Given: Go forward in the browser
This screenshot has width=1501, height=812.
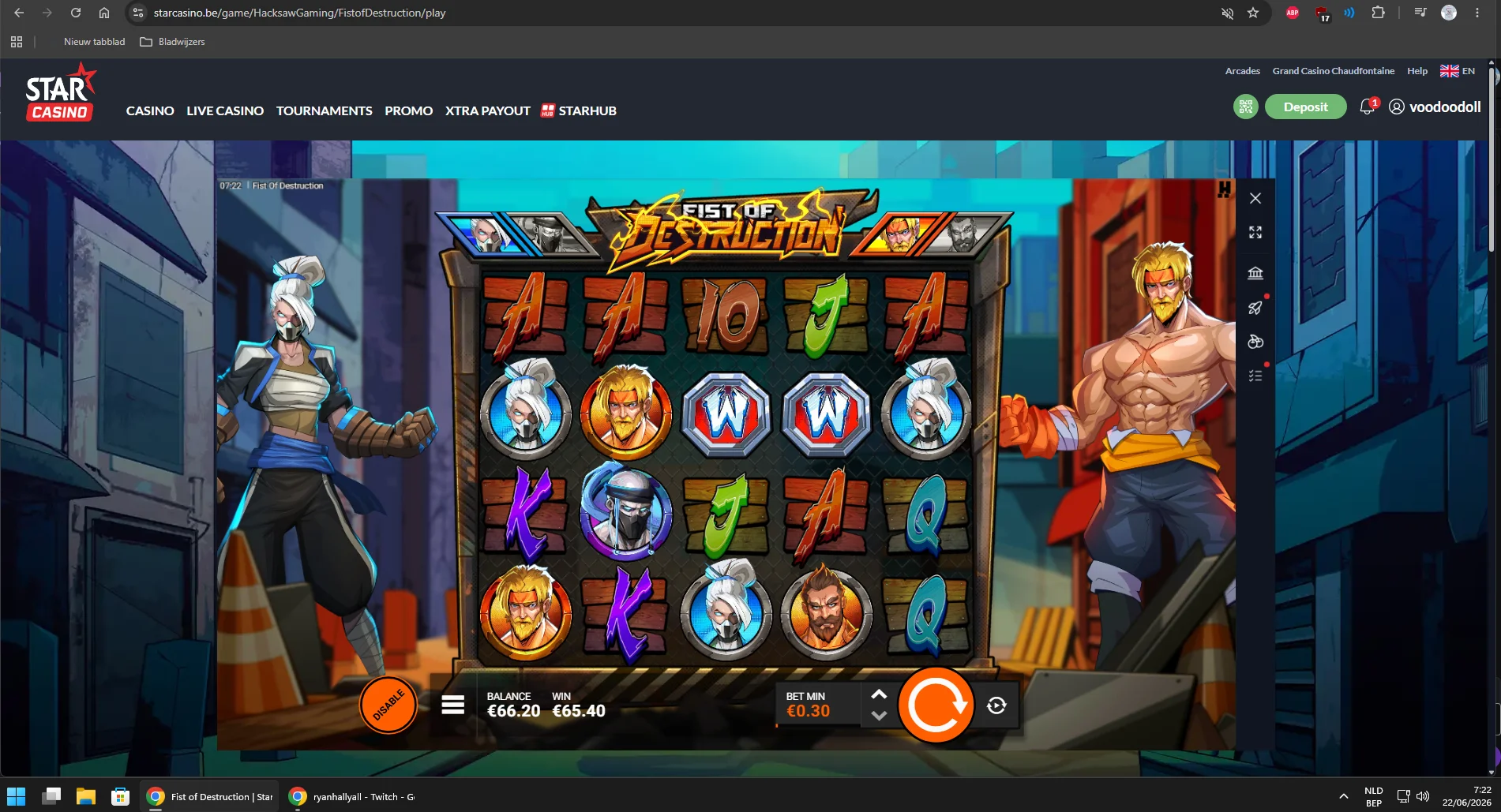Looking at the screenshot, I should point(47,13).
